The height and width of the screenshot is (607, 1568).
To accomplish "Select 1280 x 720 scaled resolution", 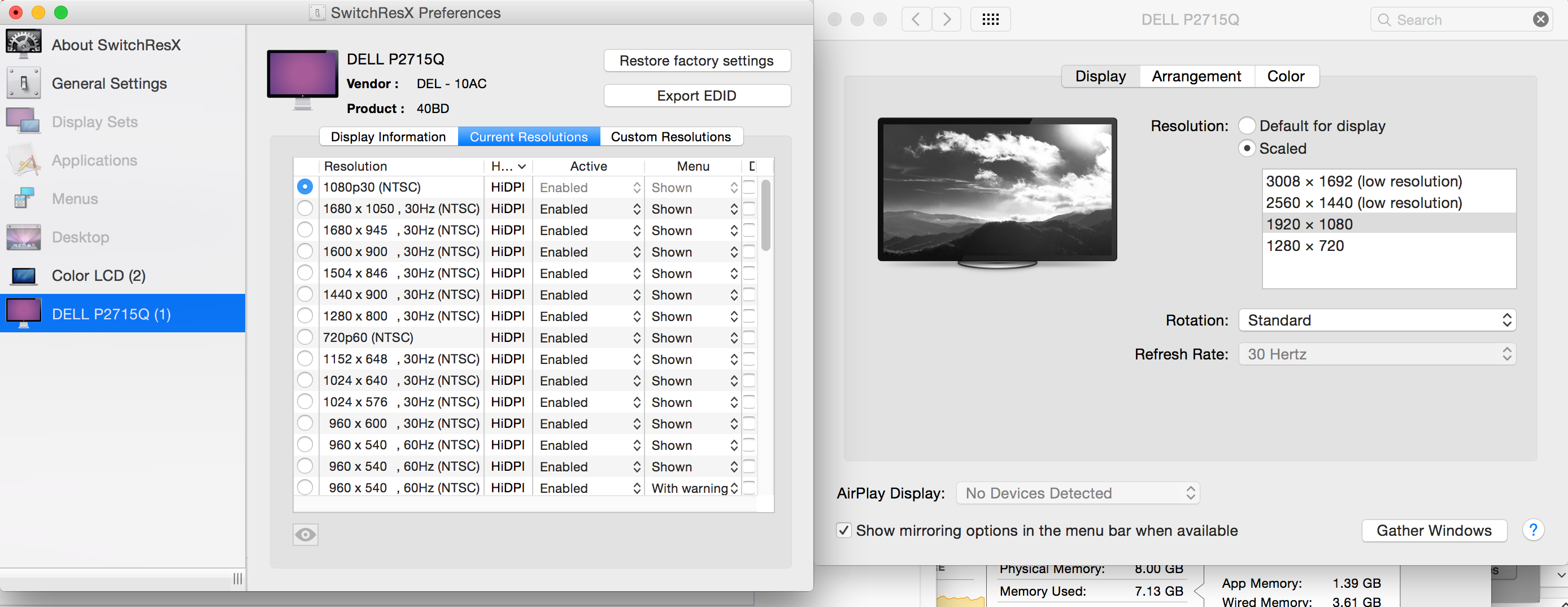I will [x=1389, y=246].
